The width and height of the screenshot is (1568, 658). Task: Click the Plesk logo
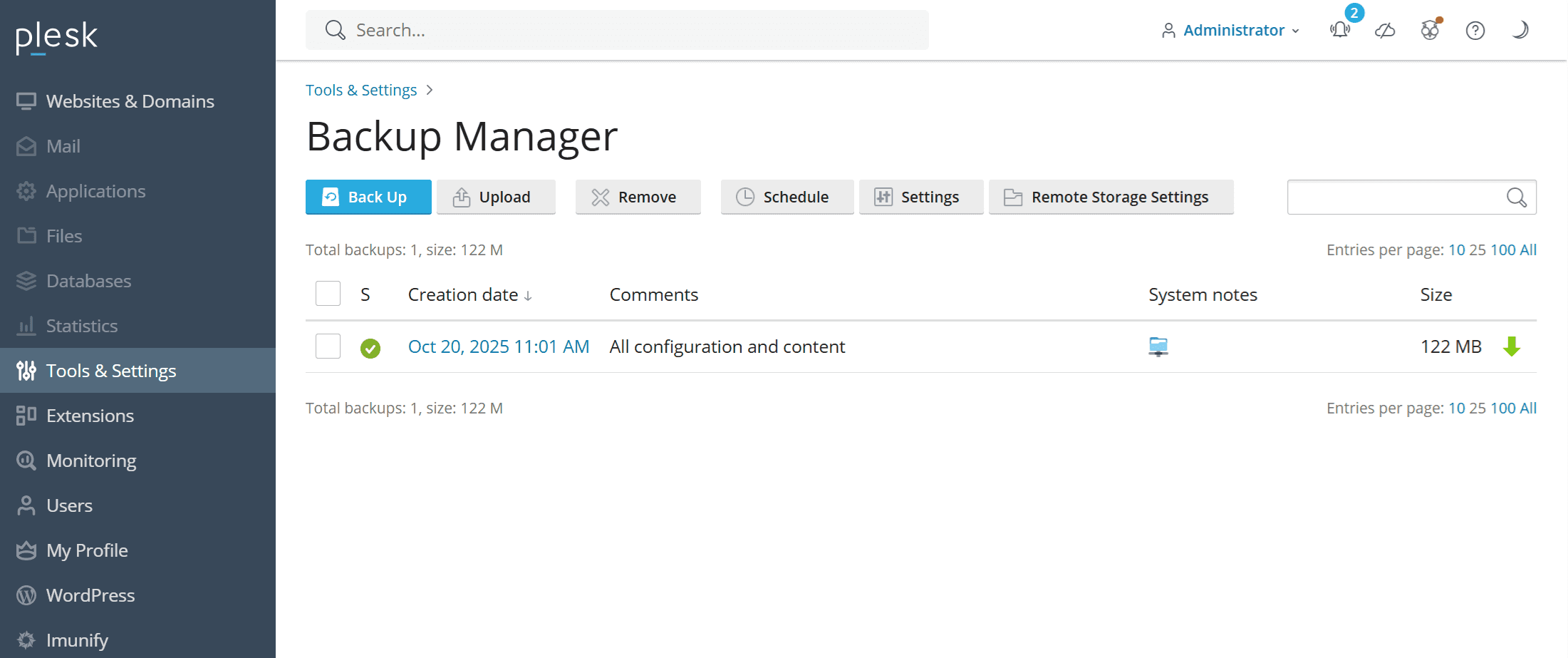(56, 36)
